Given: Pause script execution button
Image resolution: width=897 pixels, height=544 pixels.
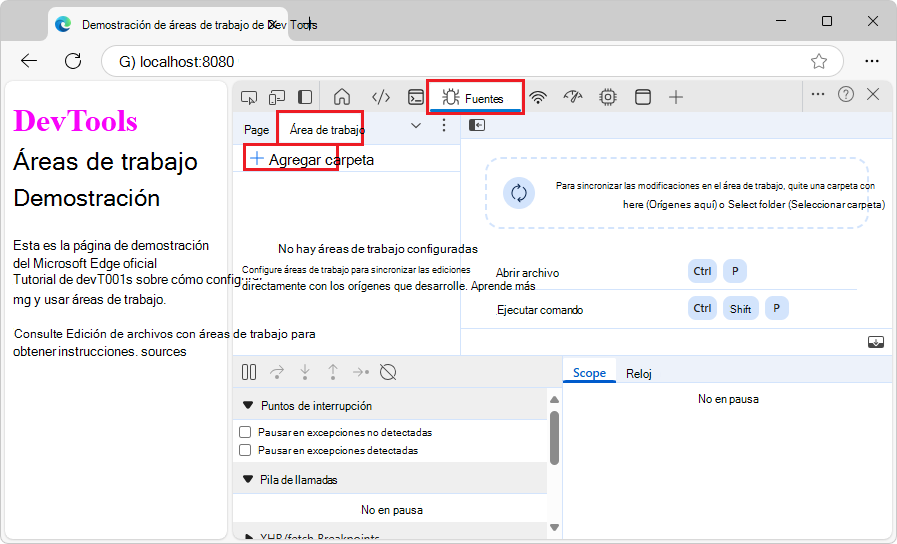Looking at the screenshot, I should click(x=249, y=372).
